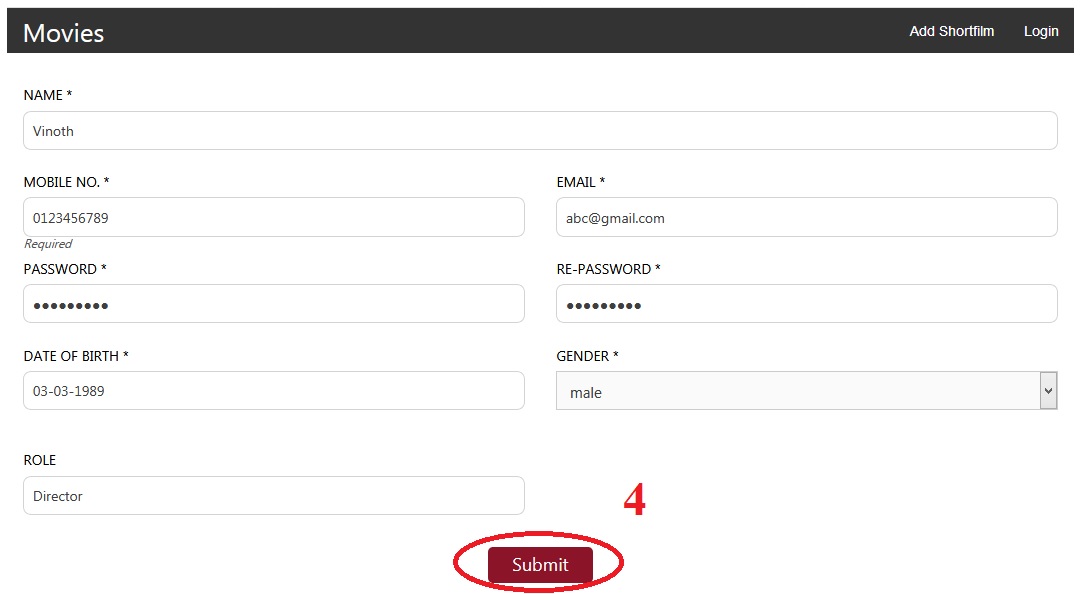Image resolution: width=1083 pixels, height=594 pixels.
Task: Click the NAME field label
Action: (x=47, y=95)
